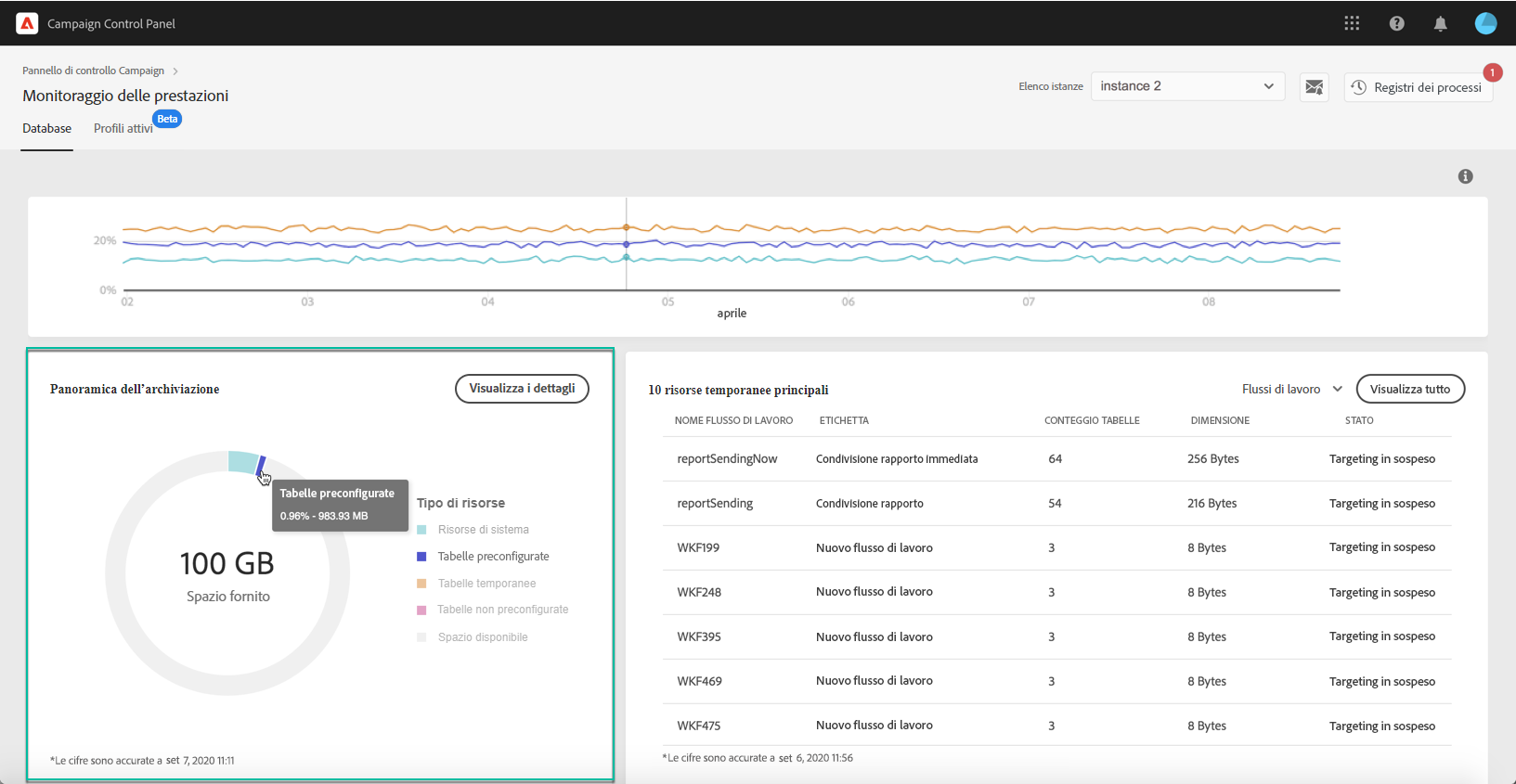
Task: Click the 100 GB Spazio fornito value
Action: coord(227,564)
